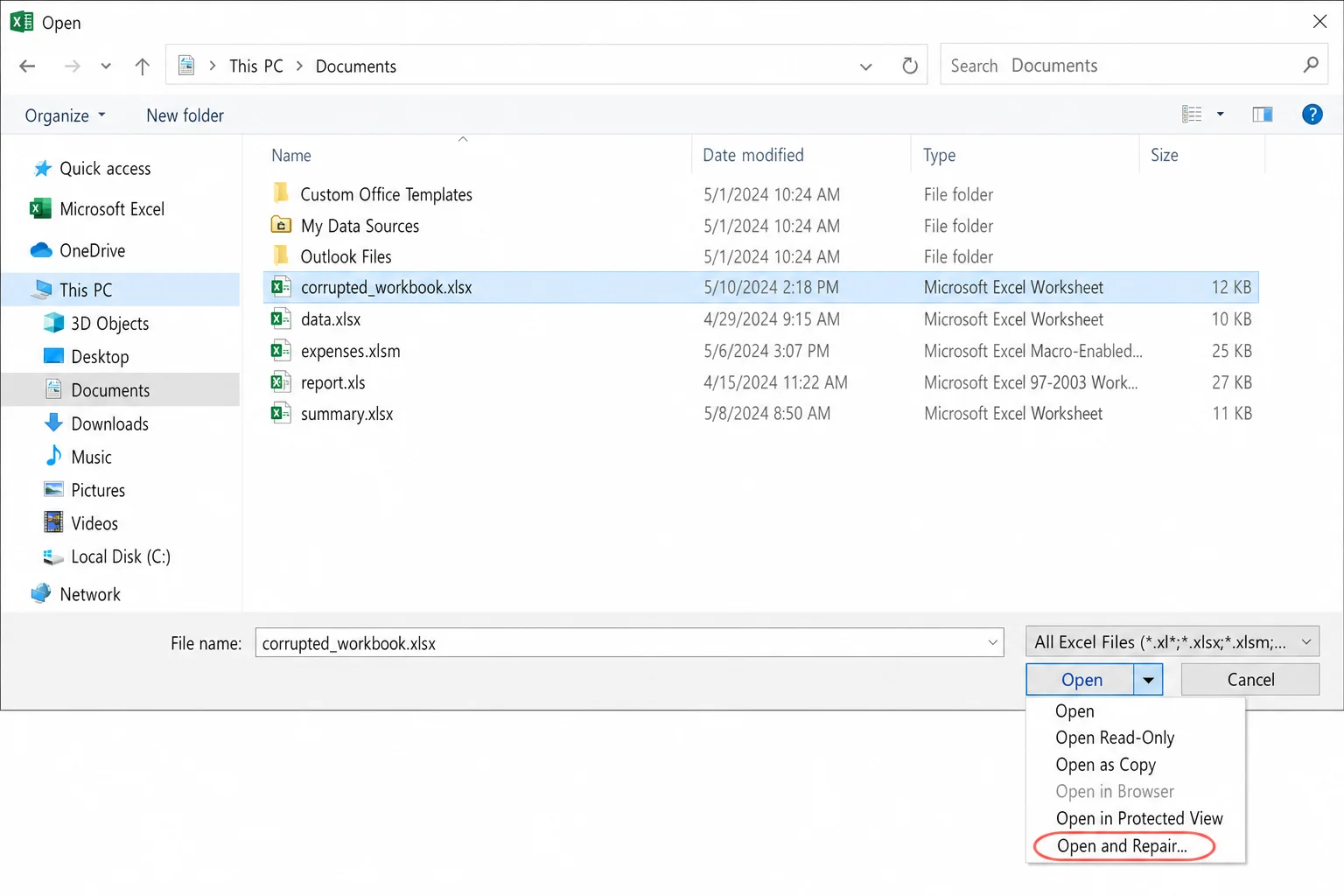The height and width of the screenshot is (896, 1344).
Task: Click the Cancel button
Action: pyautogui.click(x=1250, y=680)
